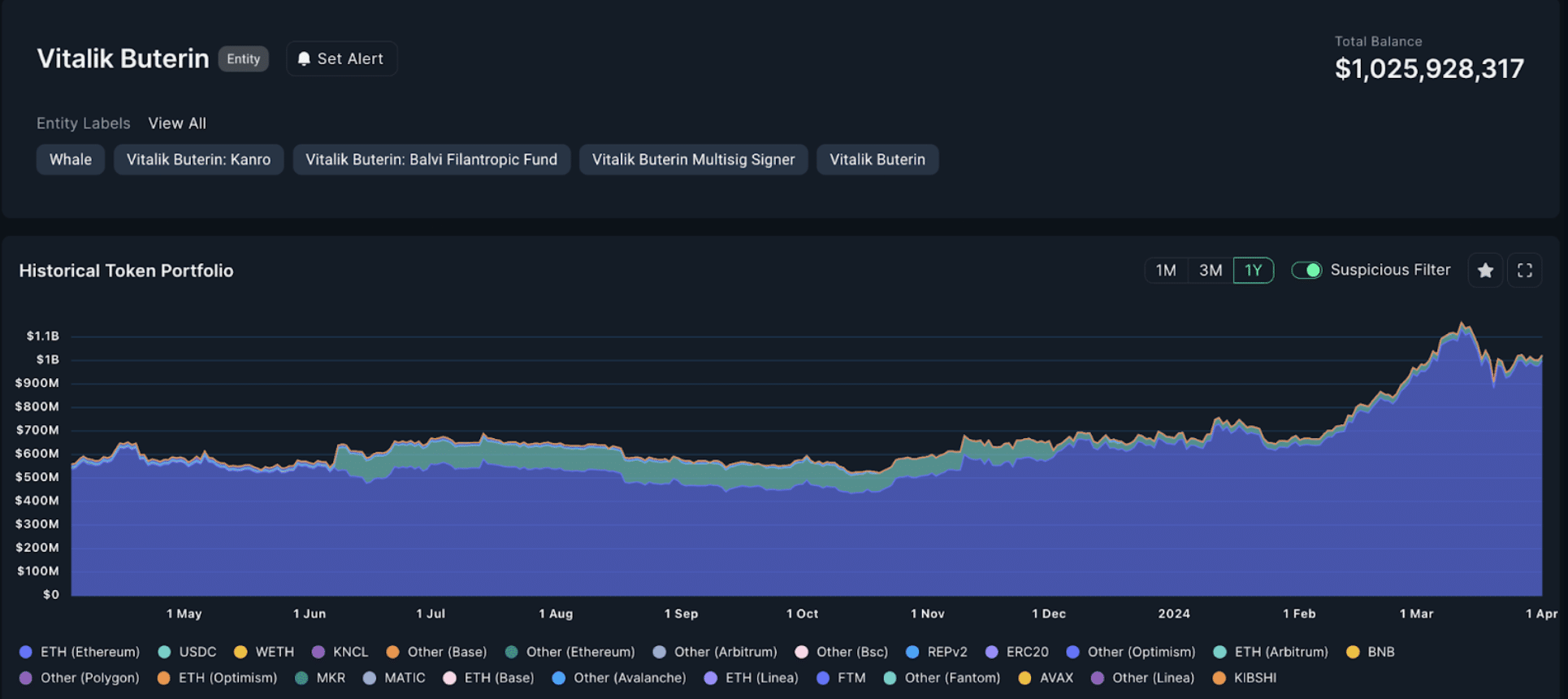
Task: Select the Balvi Filantropic Fund label
Action: click(x=431, y=160)
